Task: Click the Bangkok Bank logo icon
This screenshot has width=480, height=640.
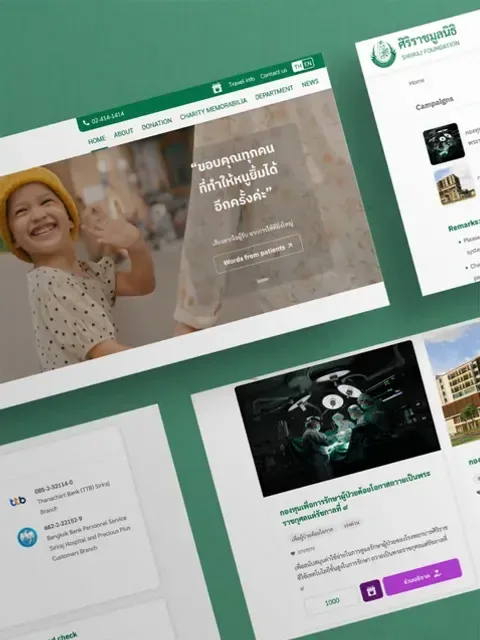Action: [x=27, y=538]
